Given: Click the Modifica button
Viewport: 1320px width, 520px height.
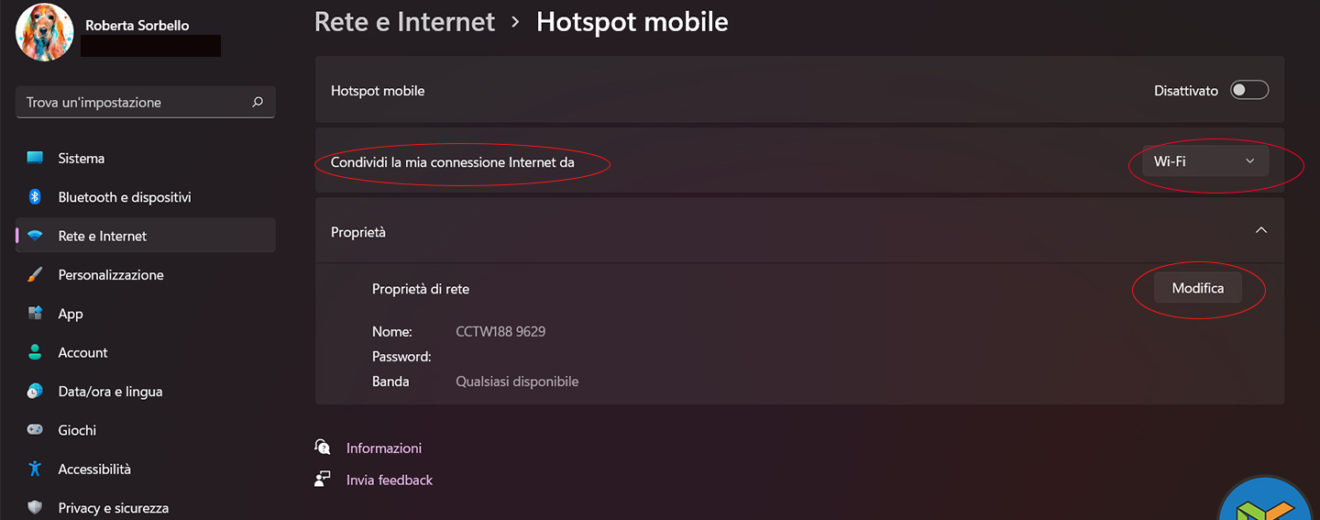Looking at the screenshot, I should pyautogui.click(x=1197, y=288).
